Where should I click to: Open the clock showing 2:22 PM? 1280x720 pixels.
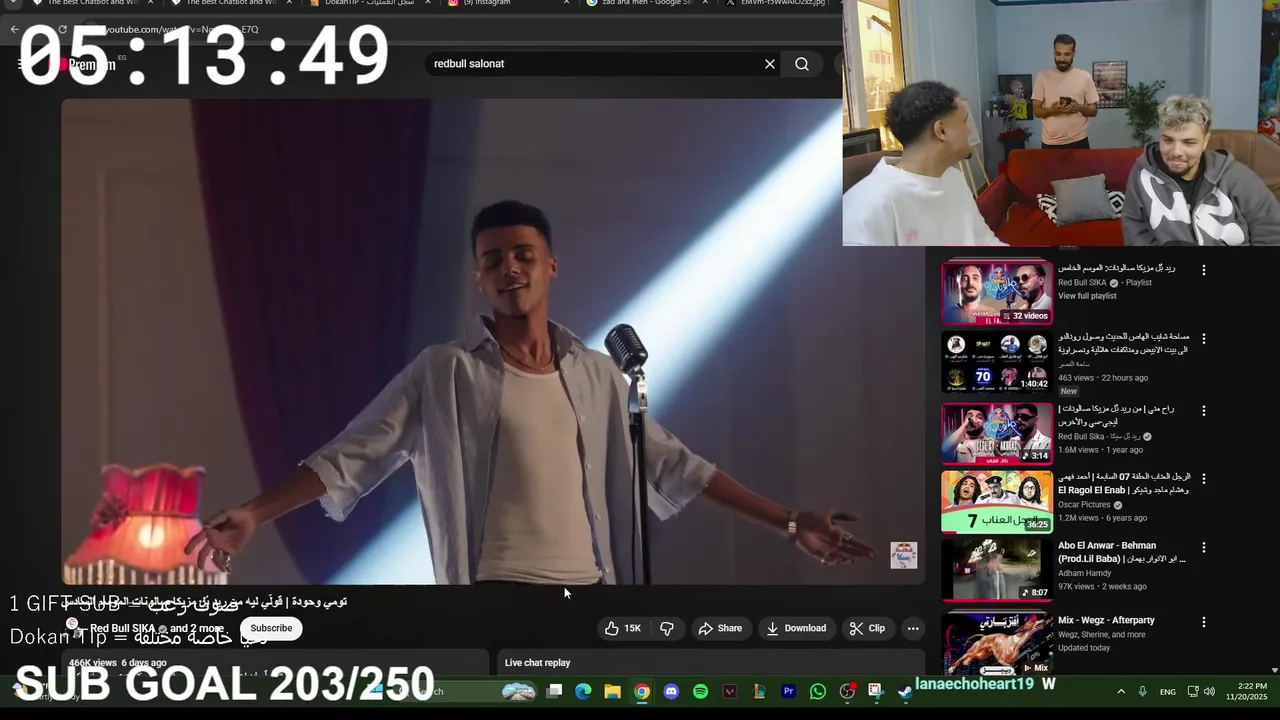pyautogui.click(x=1246, y=691)
